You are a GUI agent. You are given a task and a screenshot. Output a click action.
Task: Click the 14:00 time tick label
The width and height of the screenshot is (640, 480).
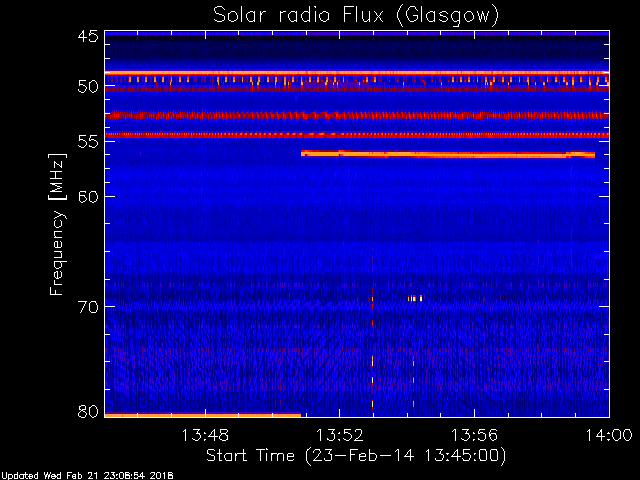609,435
